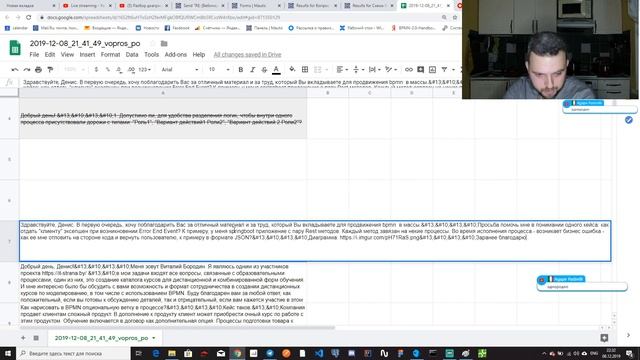Open the Tools menu
This screenshot has height=360, width=640.
[x=151, y=55]
